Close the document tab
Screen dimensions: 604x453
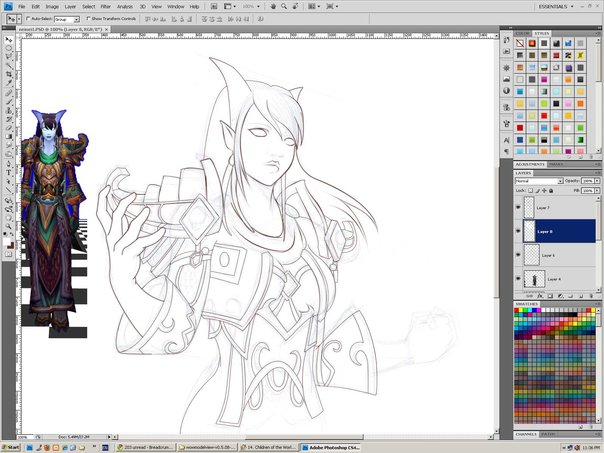tap(106, 29)
